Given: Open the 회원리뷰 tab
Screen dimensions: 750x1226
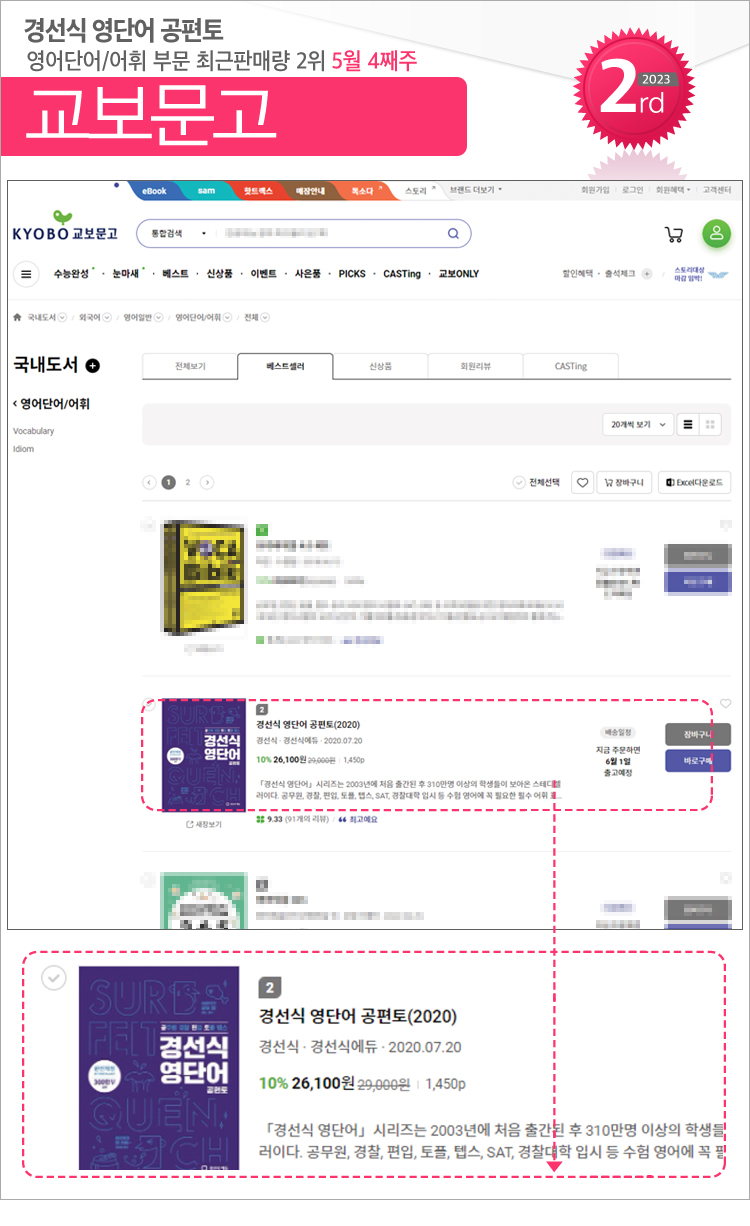Looking at the screenshot, I should click(x=475, y=366).
